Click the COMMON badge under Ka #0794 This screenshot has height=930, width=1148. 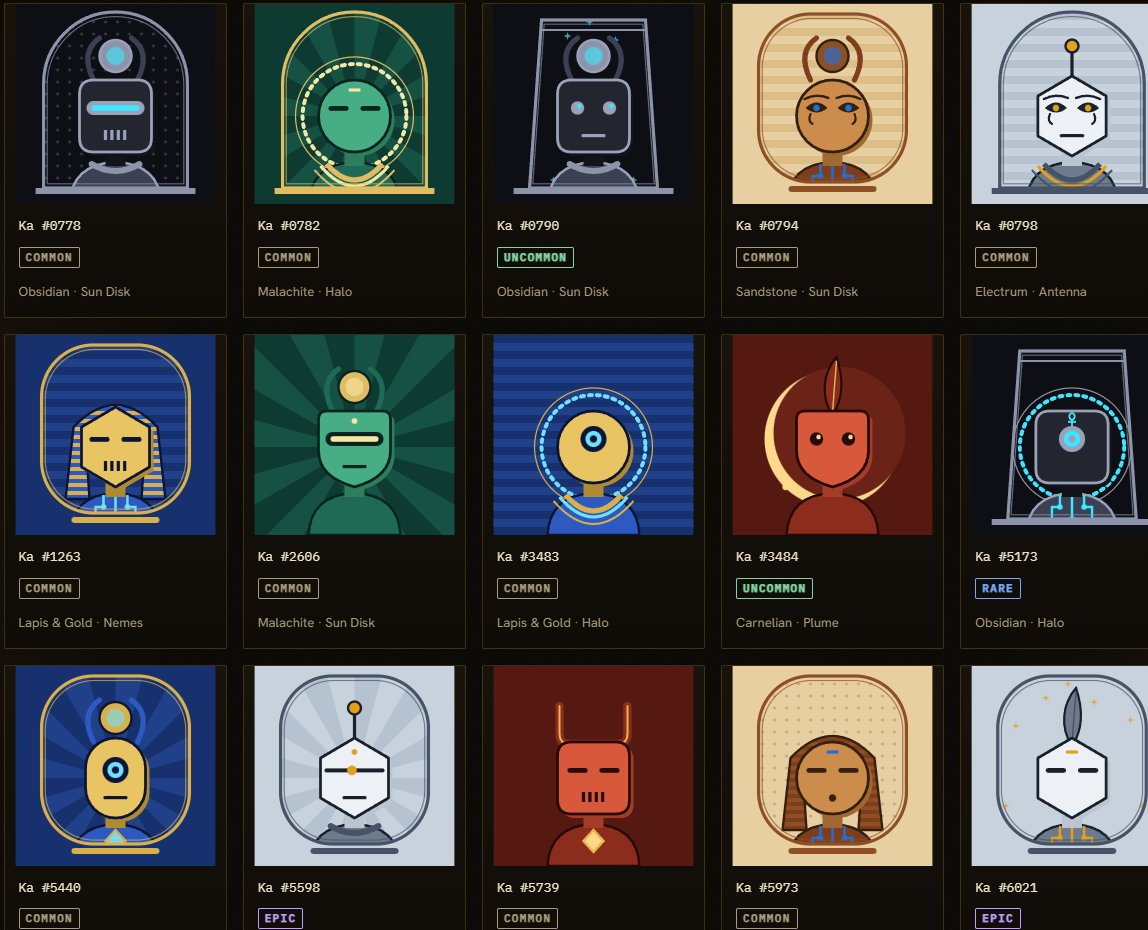(767, 258)
